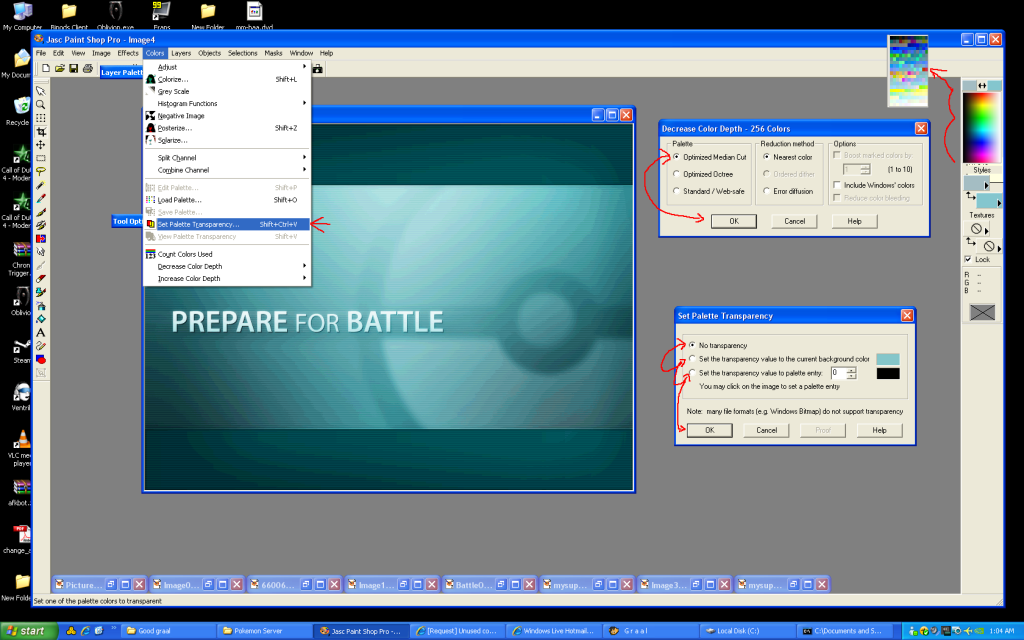This screenshot has width=1024, height=640.
Task: Click the Print toolbar icon
Action: coord(88,69)
